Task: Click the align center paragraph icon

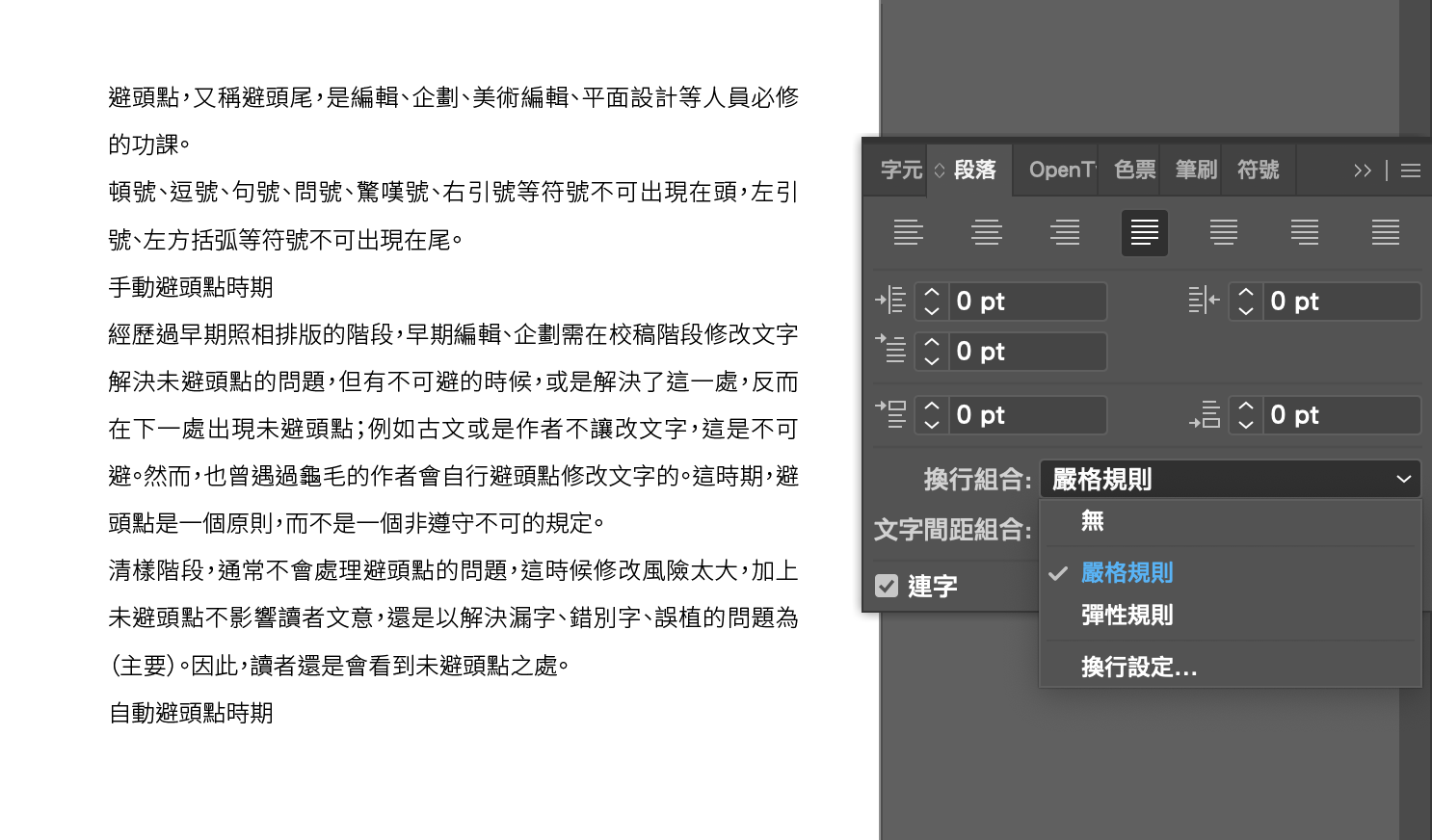Action: 986,232
